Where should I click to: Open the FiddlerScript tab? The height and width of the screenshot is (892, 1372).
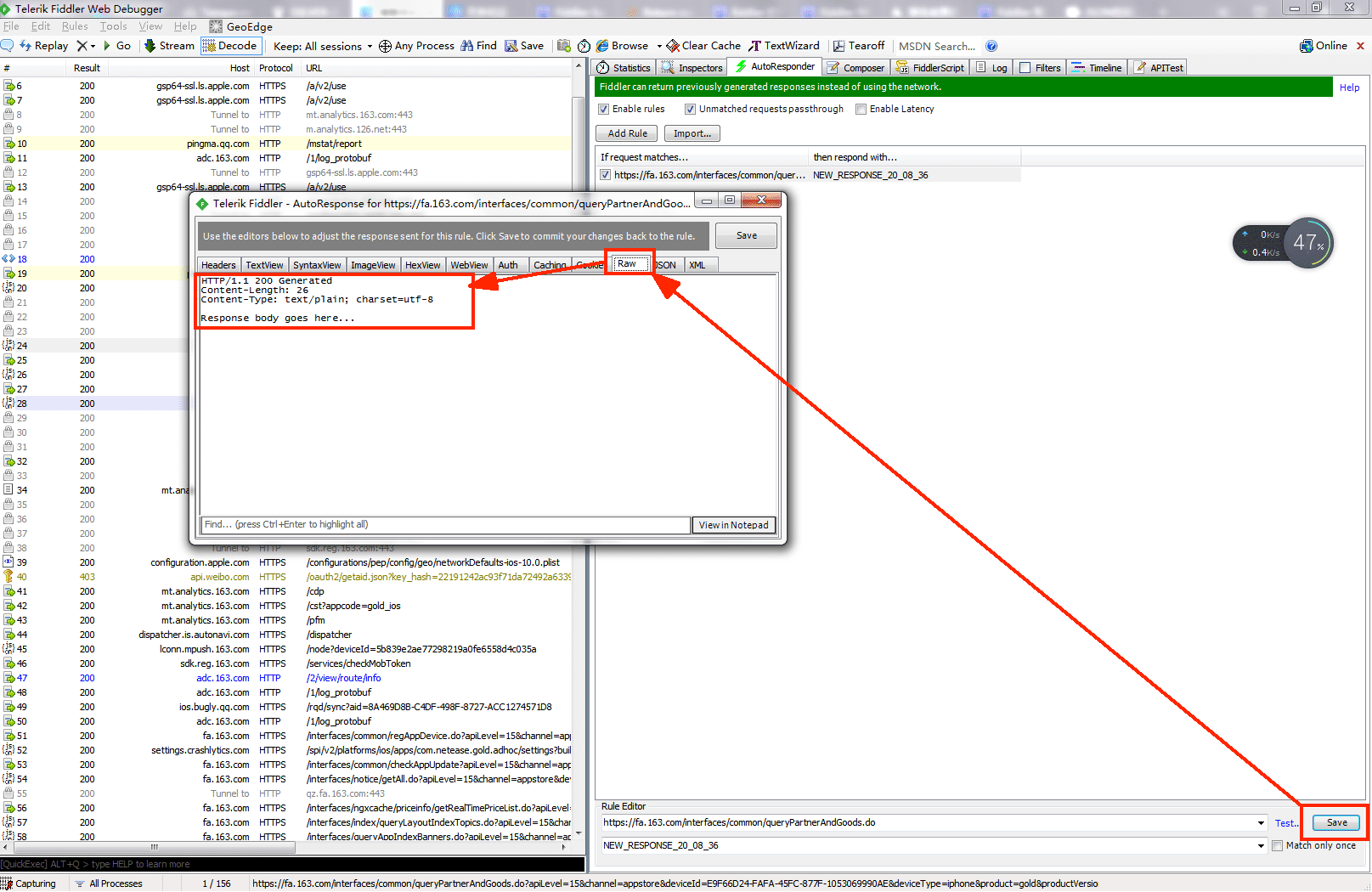(930, 67)
